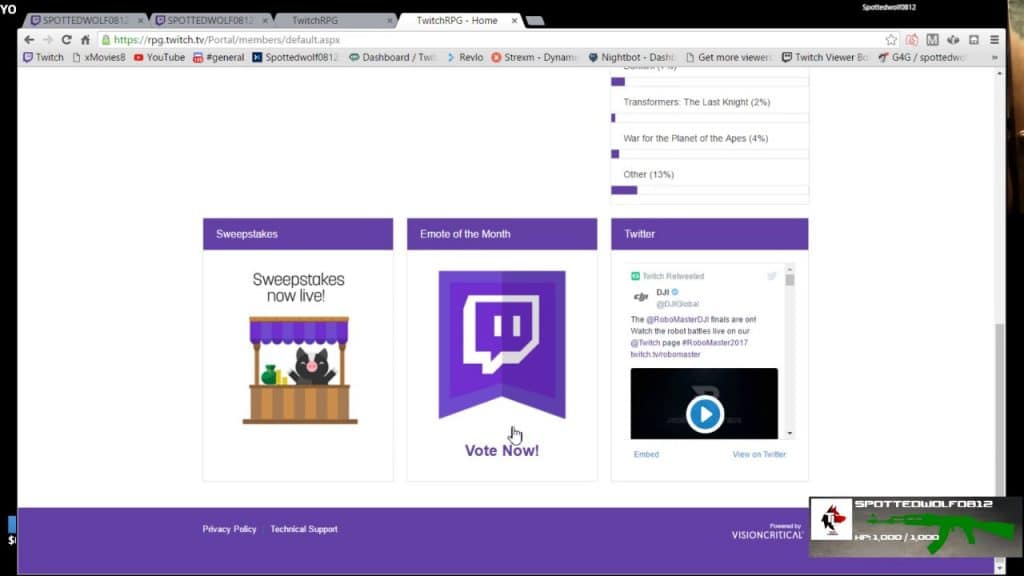Open Chrome's extensions puzzle menu icon
The image size is (1024, 576).
coord(955,40)
